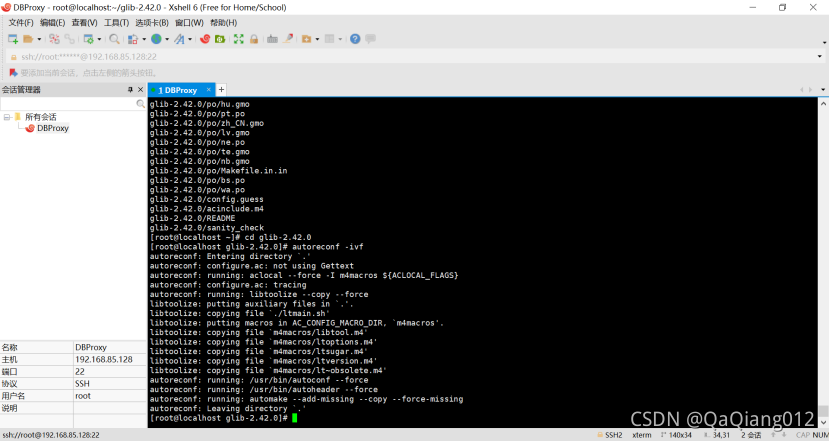Open the tab list dropdown arrow
The image size is (830, 441).
tap(823, 89)
